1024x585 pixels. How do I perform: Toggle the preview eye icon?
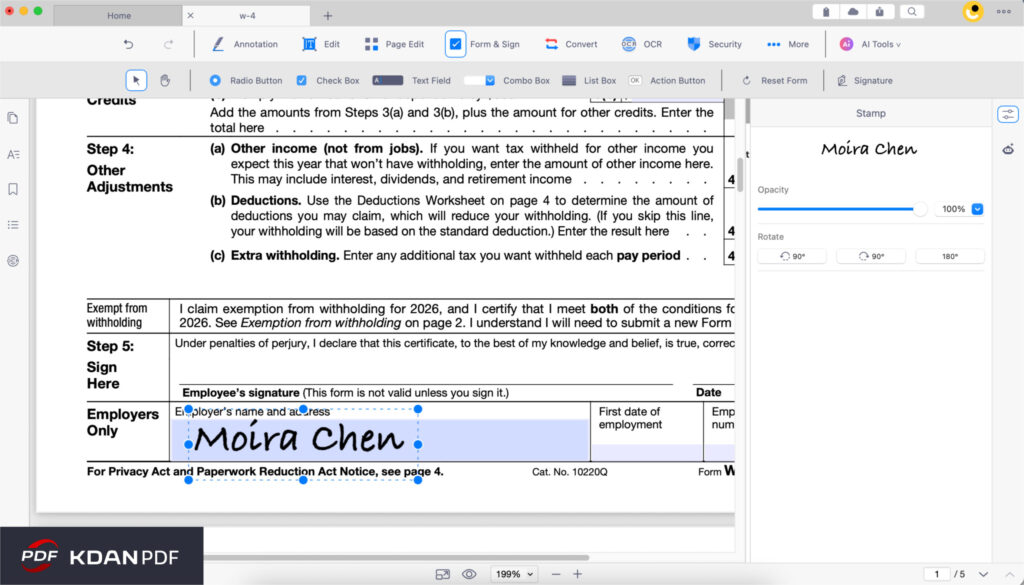469,573
